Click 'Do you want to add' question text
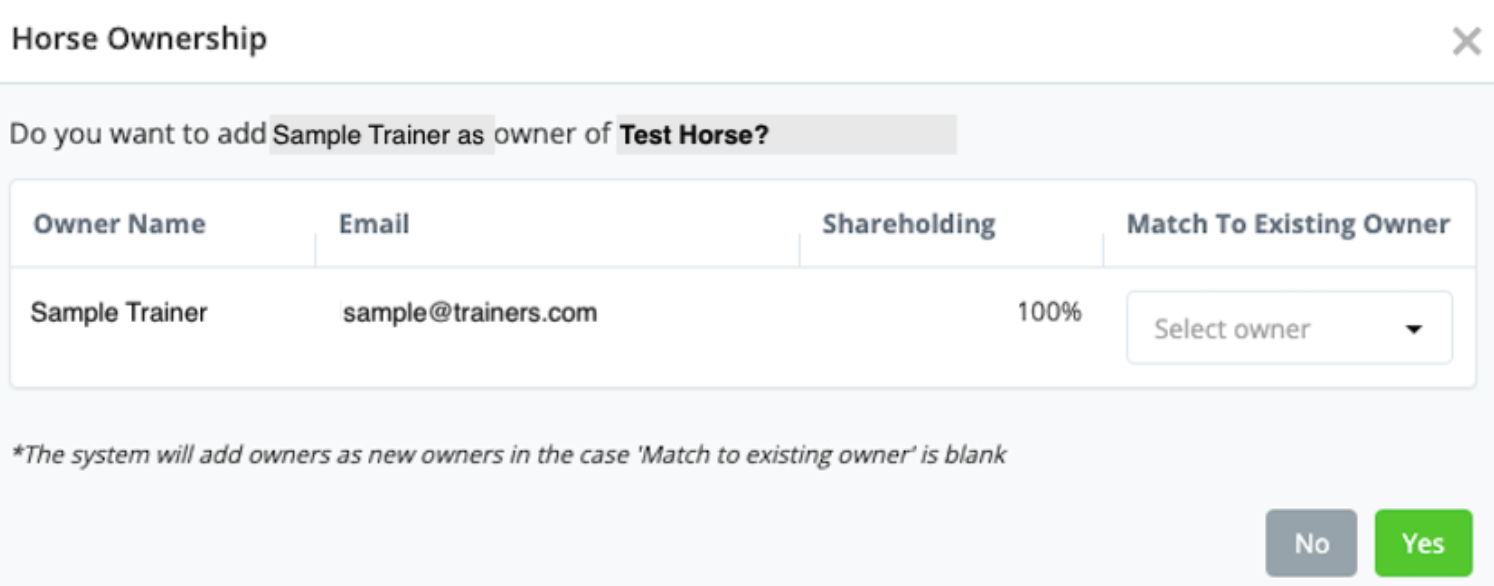The height and width of the screenshot is (586, 1494). [138, 134]
